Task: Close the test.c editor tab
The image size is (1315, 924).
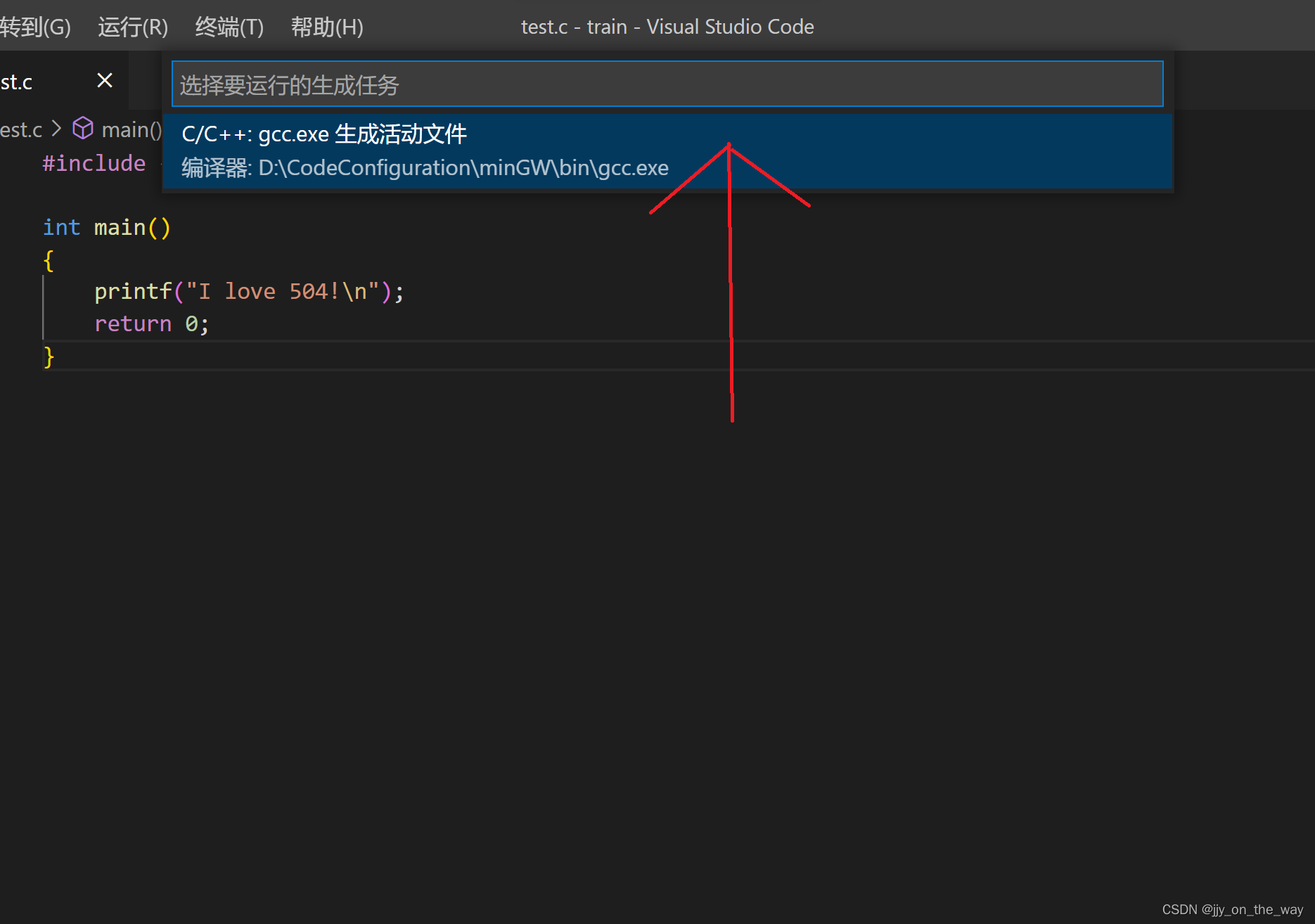Action: tap(105, 81)
